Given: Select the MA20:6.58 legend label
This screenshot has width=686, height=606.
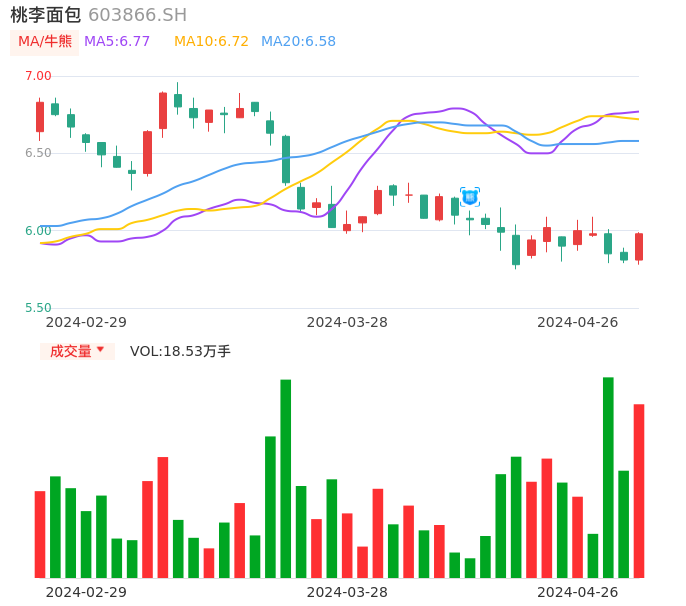Looking at the screenshot, I should (298, 42).
